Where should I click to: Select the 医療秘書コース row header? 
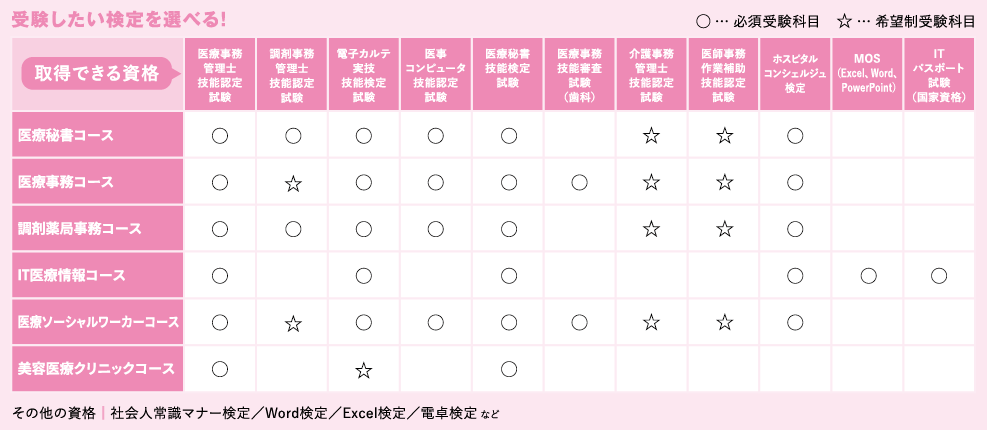click(x=98, y=135)
